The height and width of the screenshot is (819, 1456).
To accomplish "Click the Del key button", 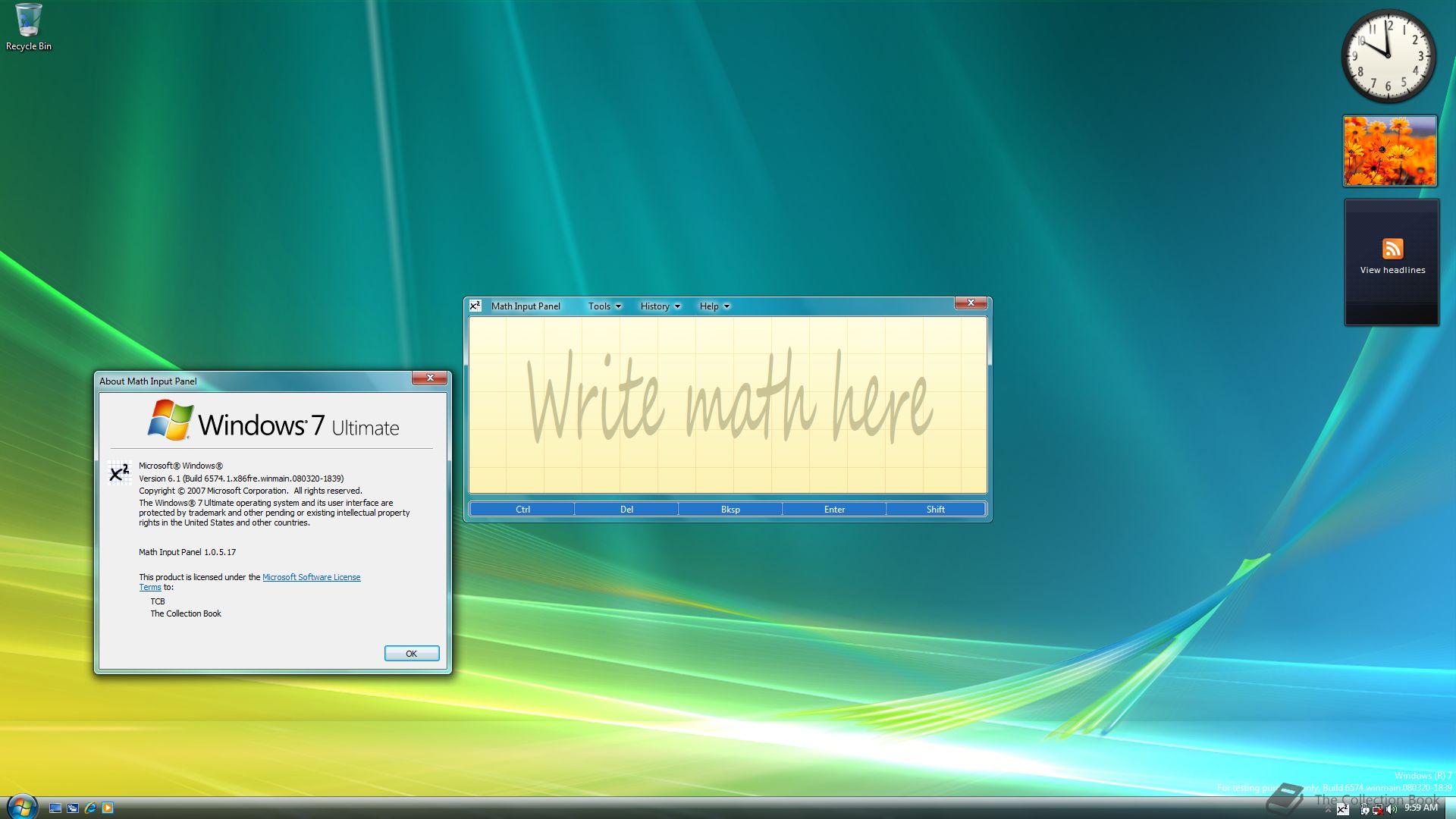I will 626,510.
